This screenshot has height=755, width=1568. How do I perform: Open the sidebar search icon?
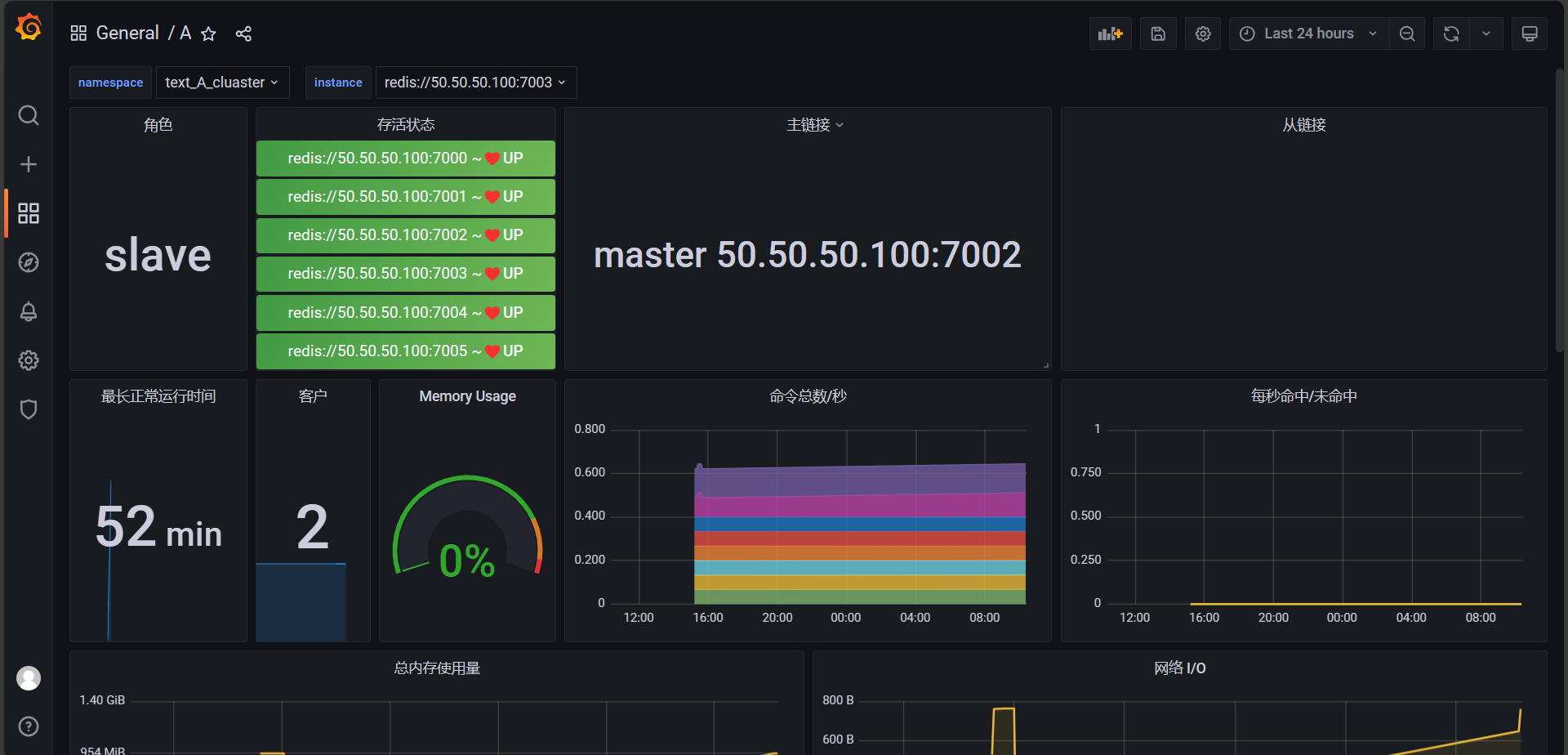click(x=29, y=115)
